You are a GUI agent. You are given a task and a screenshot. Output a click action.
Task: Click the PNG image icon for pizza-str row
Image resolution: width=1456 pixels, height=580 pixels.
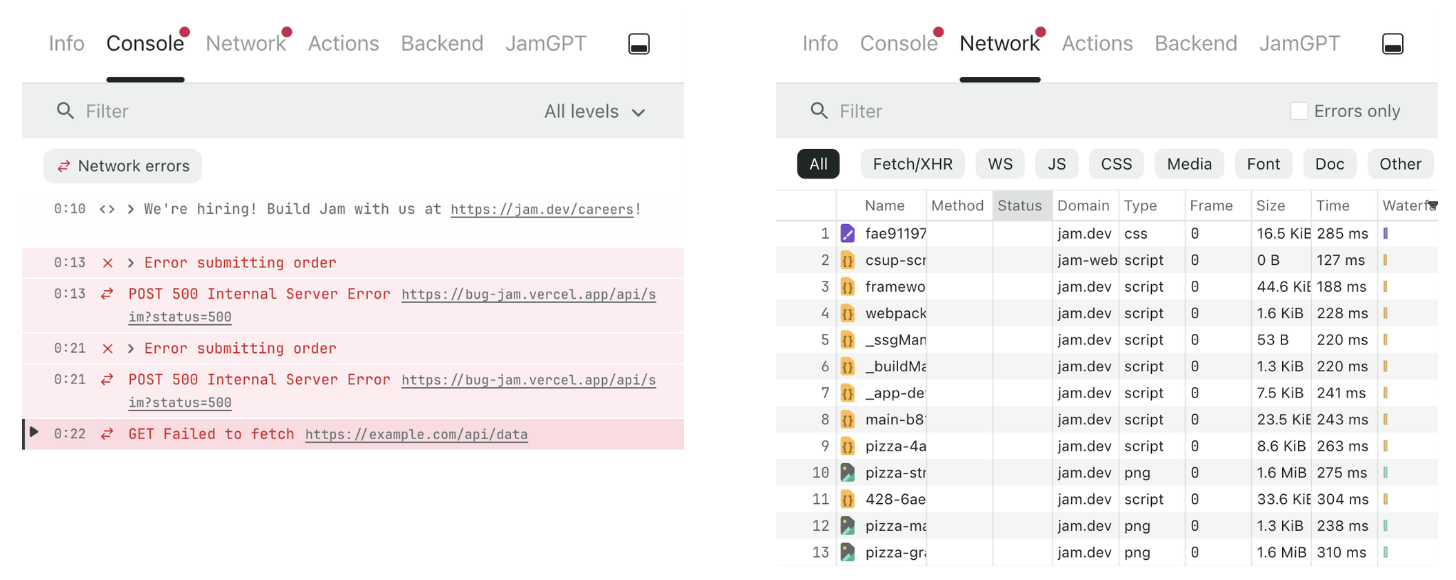pyautogui.click(x=848, y=473)
